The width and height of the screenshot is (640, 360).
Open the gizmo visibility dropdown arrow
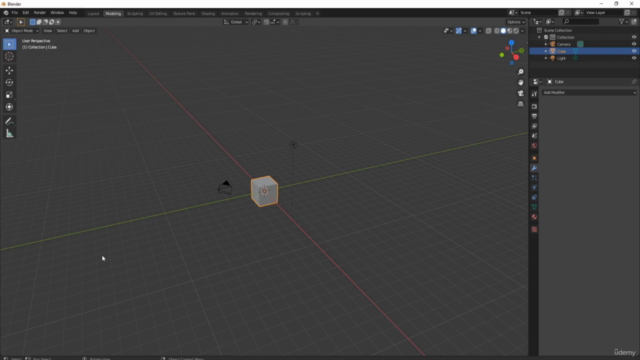click(465, 31)
